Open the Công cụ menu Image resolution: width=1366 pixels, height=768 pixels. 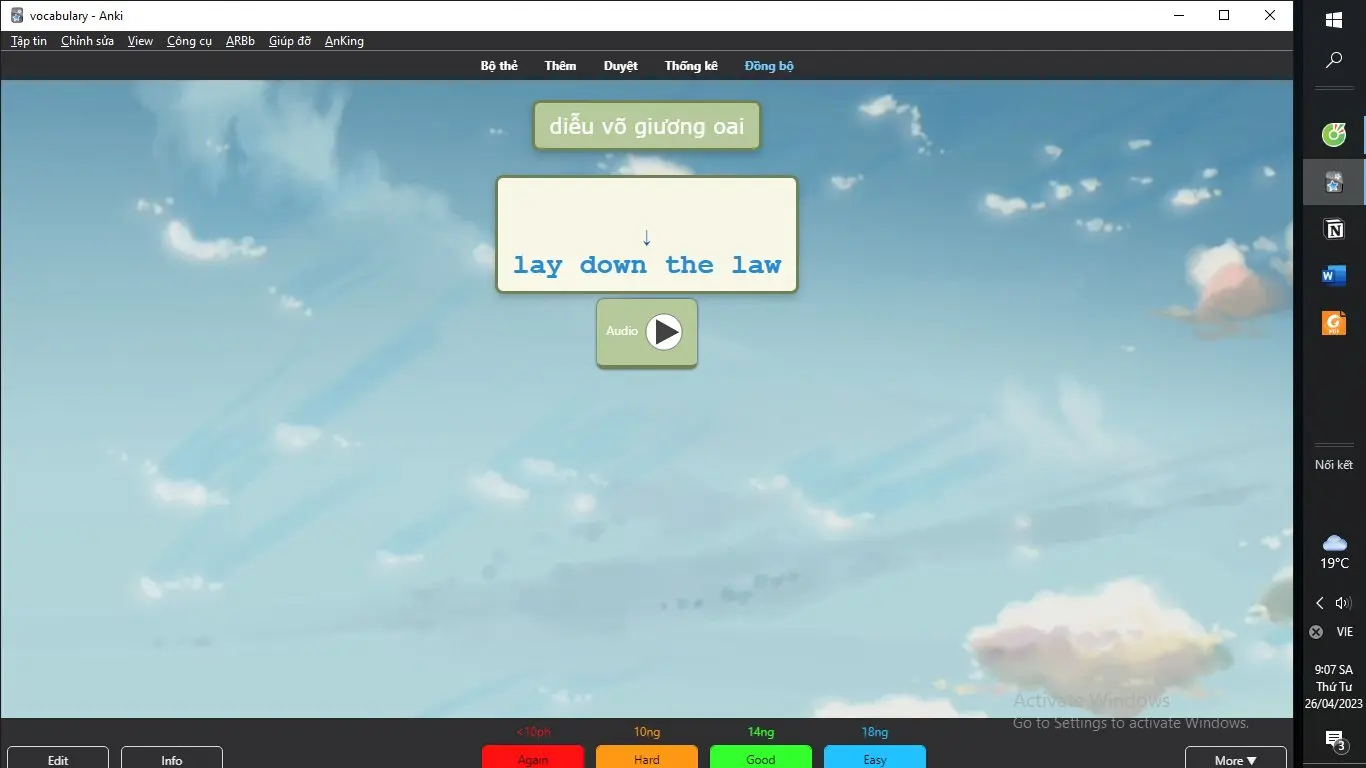point(189,41)
